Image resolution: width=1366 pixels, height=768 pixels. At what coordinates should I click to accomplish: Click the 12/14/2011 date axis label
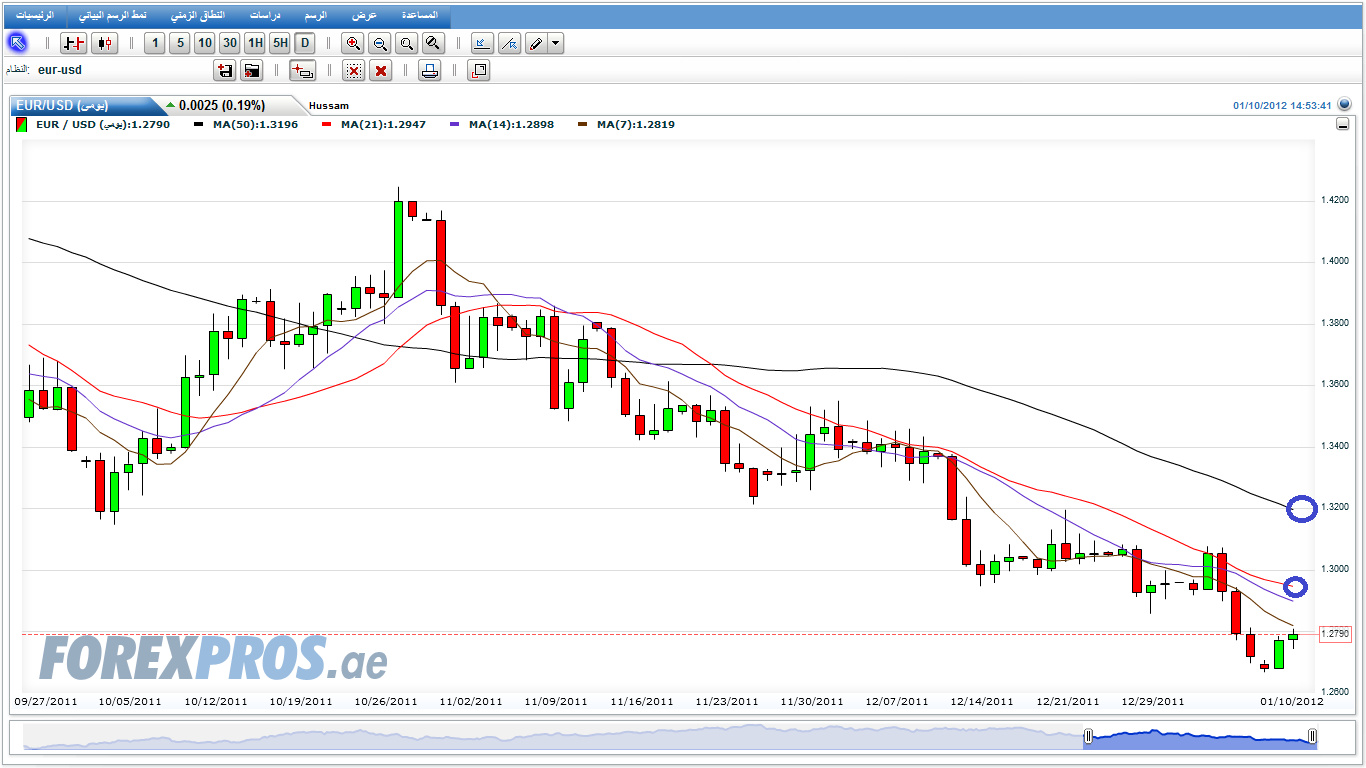click(x=982, y=702)
